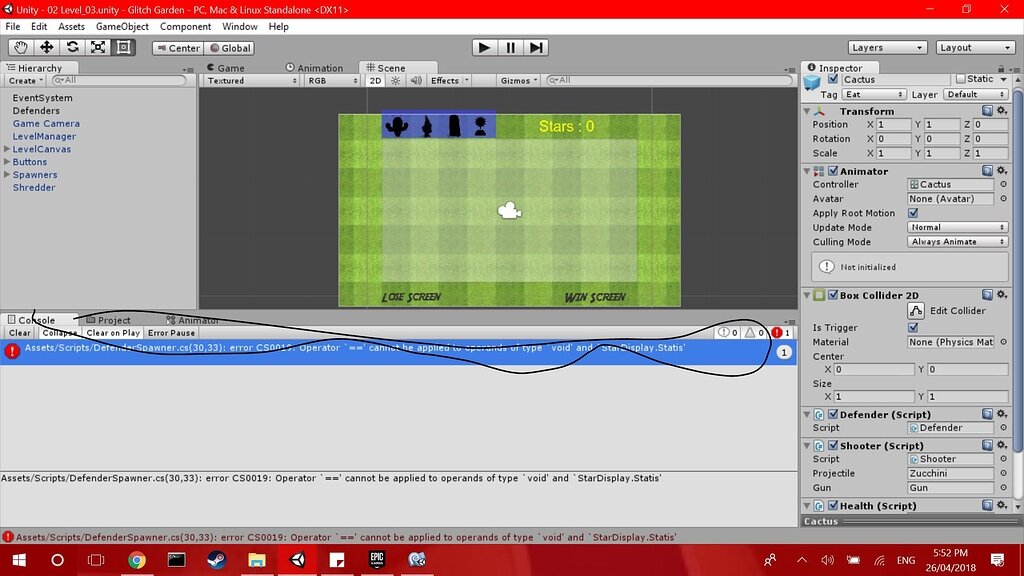Open the Component menu
The image size is (1024, 576).
185,27
